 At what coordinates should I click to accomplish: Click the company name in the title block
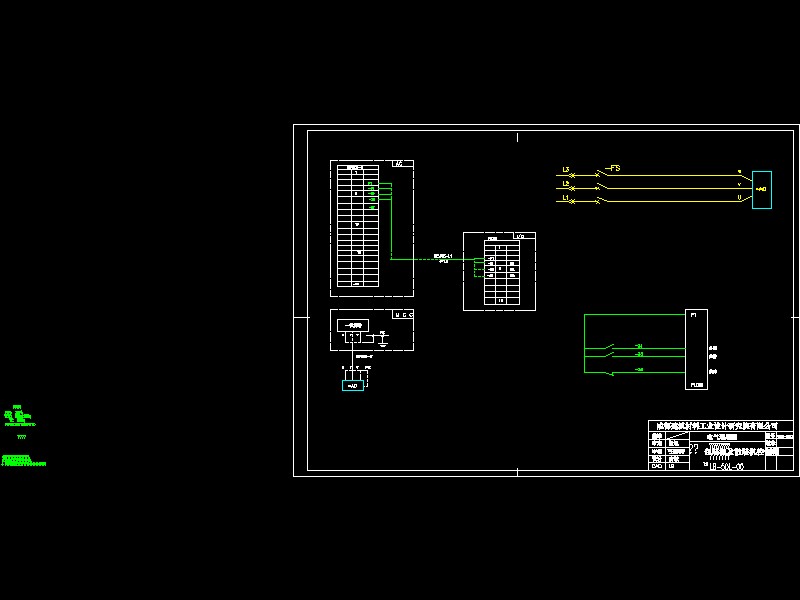[x=714, y=426]
